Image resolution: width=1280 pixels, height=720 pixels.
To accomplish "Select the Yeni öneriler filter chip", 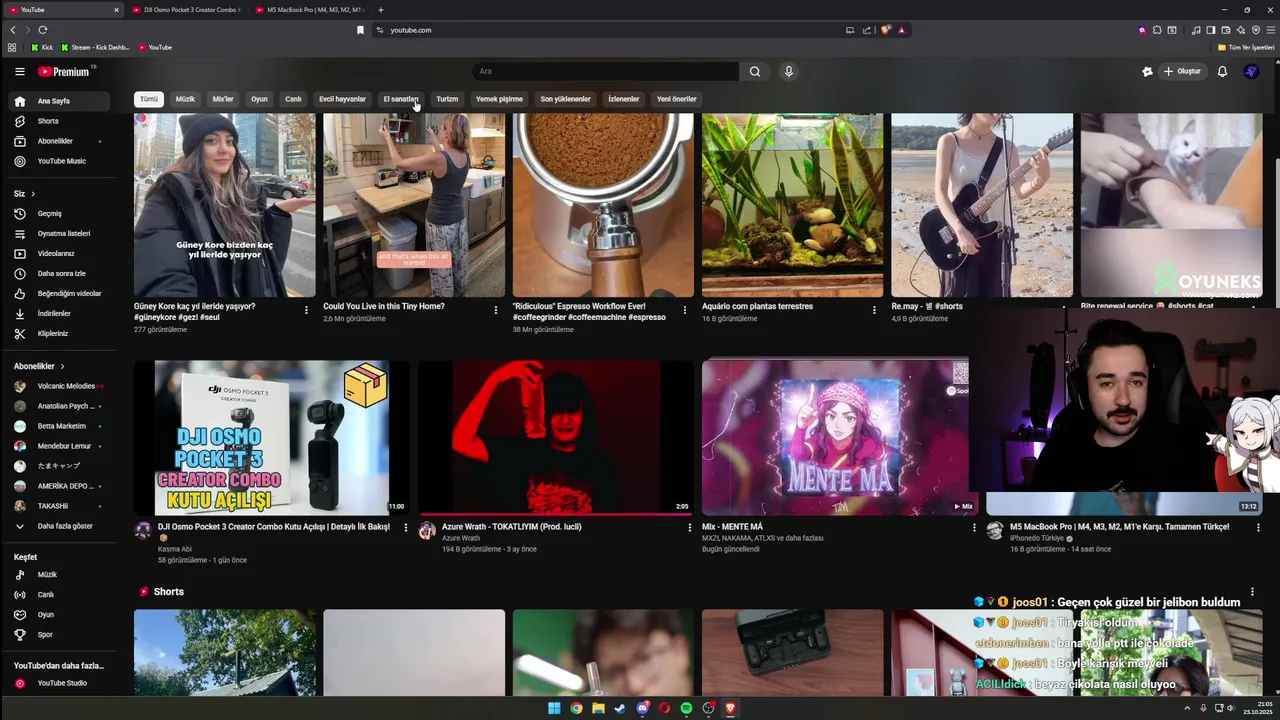I will click(676, 99).
